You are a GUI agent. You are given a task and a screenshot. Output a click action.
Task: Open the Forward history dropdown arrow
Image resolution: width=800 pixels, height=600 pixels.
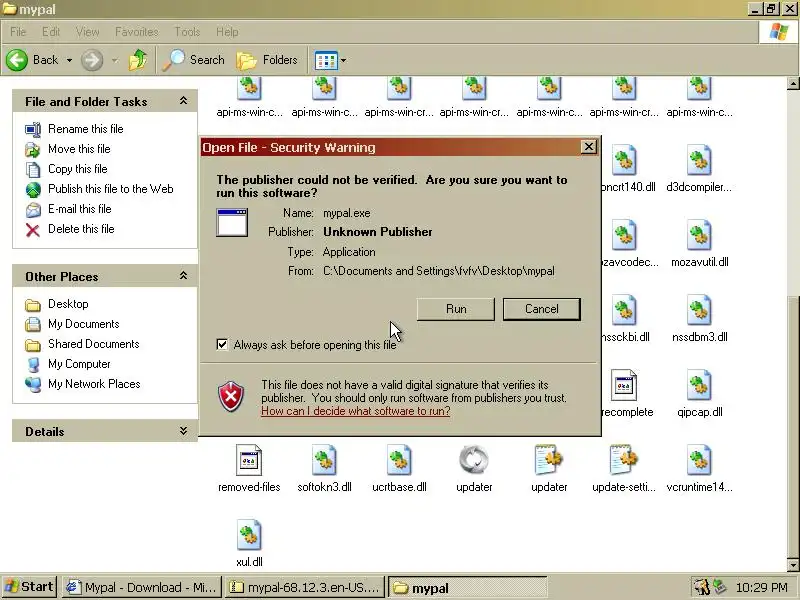(115, 60)
